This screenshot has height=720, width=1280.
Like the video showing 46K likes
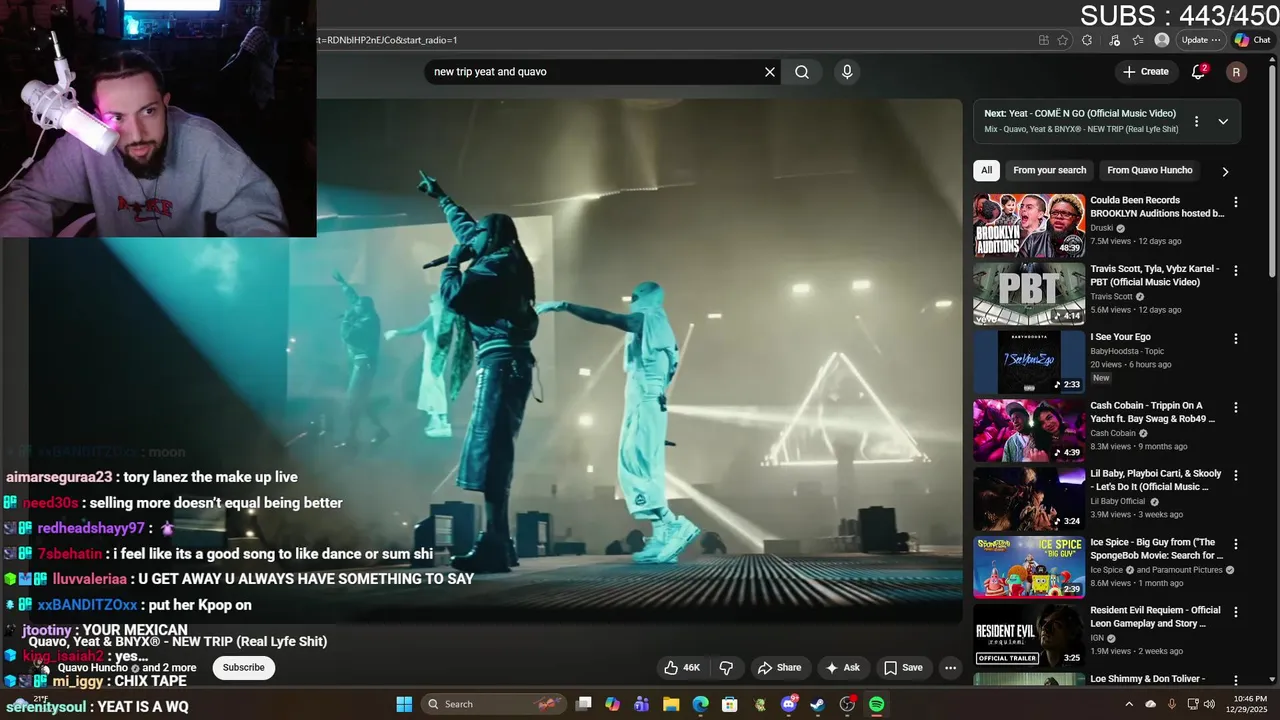[x=683, y=667]
